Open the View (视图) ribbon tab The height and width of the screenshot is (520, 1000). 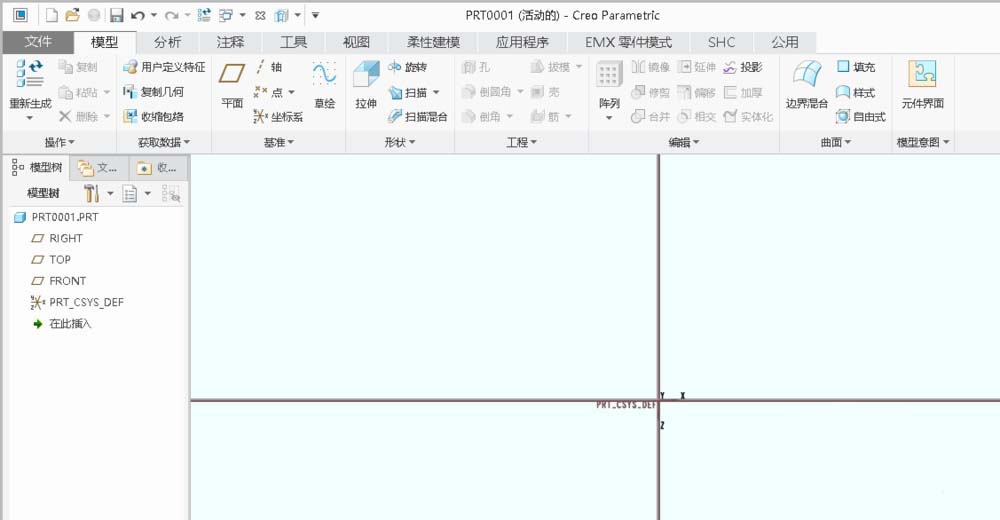click(357, 42)
